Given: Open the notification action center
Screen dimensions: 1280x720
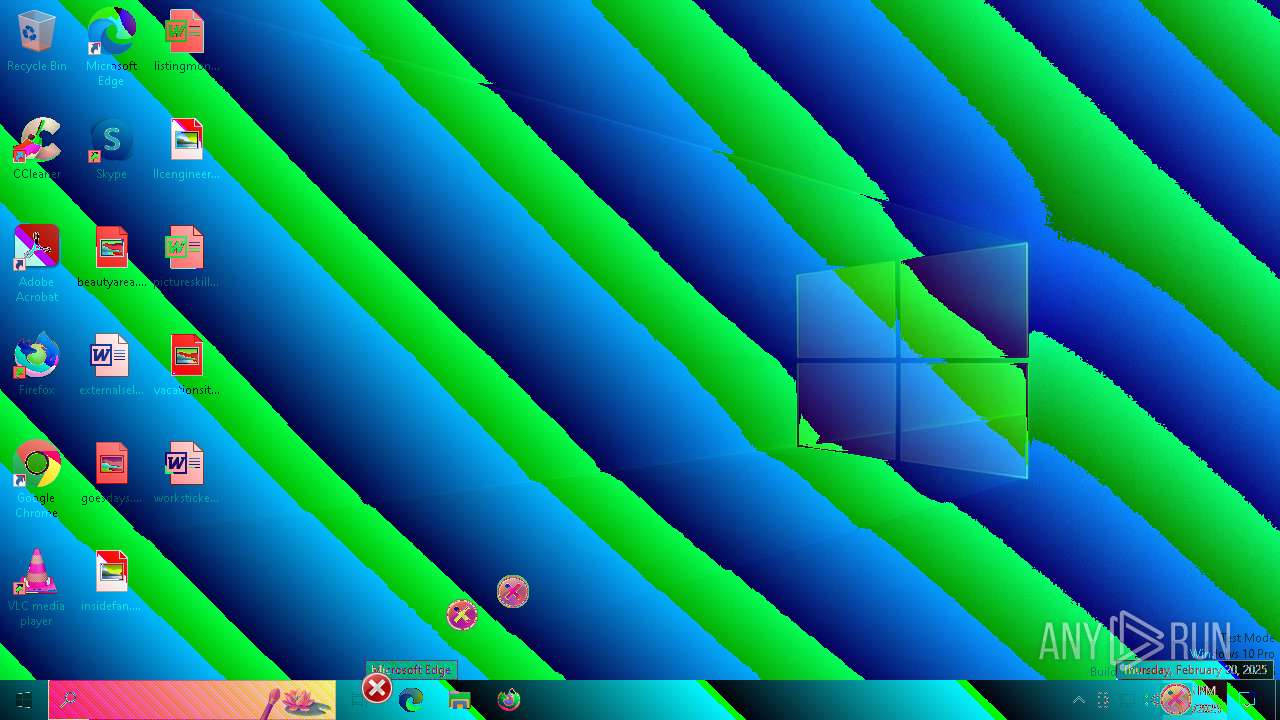Looking at the screenshot, I should [1248, 700].
